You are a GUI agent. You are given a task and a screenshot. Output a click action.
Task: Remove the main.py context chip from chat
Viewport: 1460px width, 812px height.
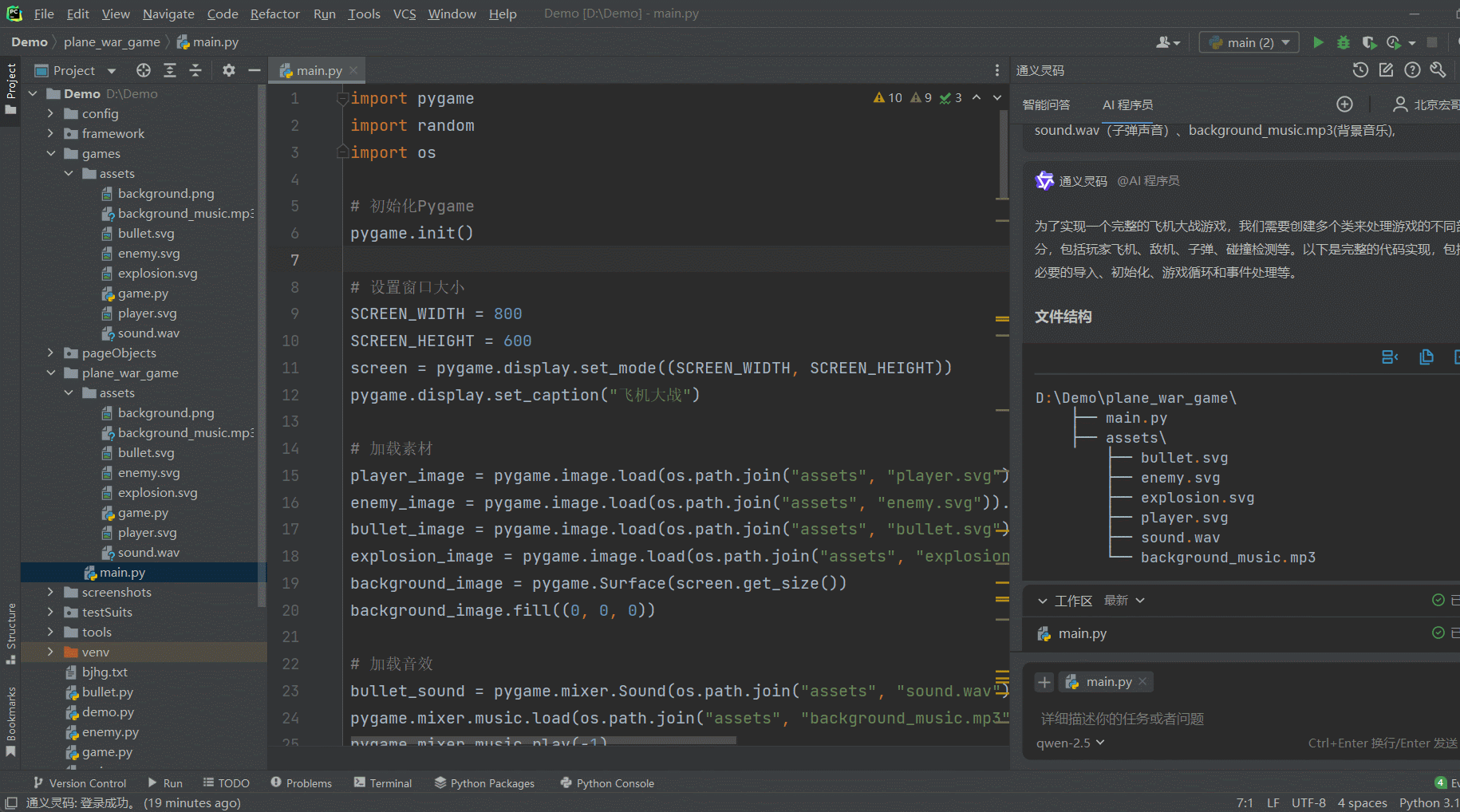tap(1142, 681)
